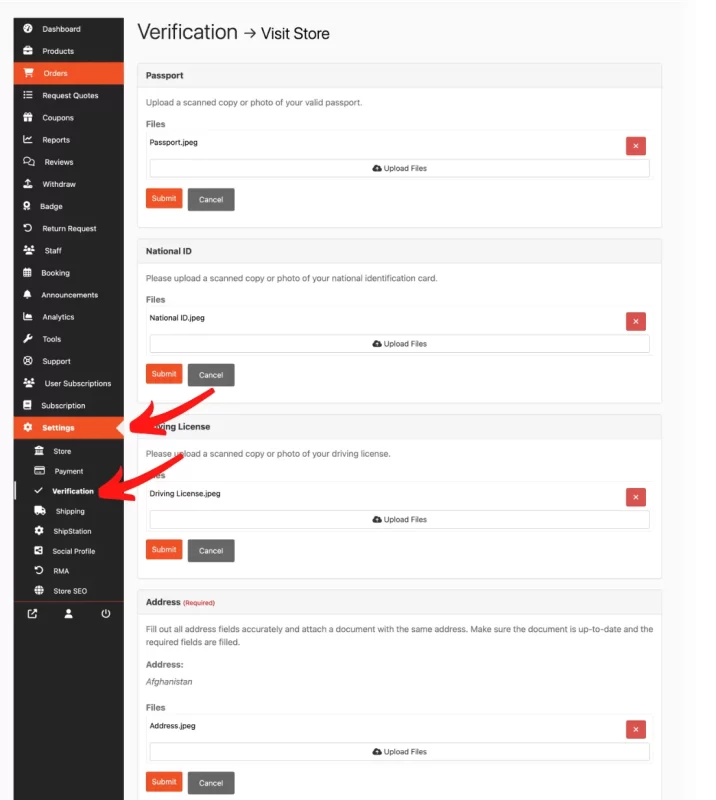Image resolution: width=716 pixels, height=800 pixels.
Task: Cancel the Driving License upload
Action: click(x=211, y=550)
